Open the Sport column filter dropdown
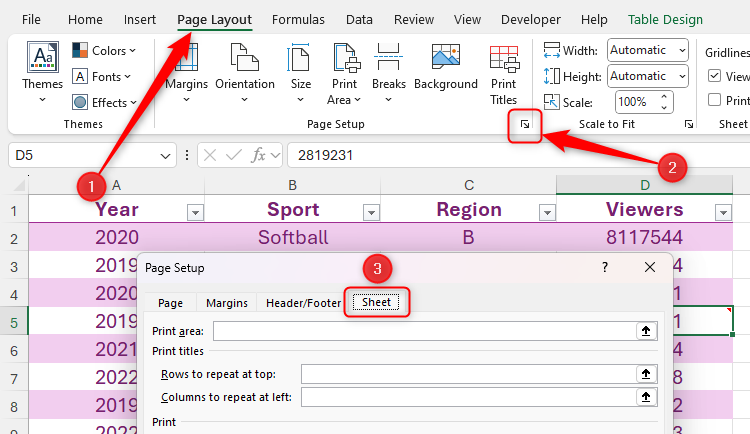 coord(371,211)
